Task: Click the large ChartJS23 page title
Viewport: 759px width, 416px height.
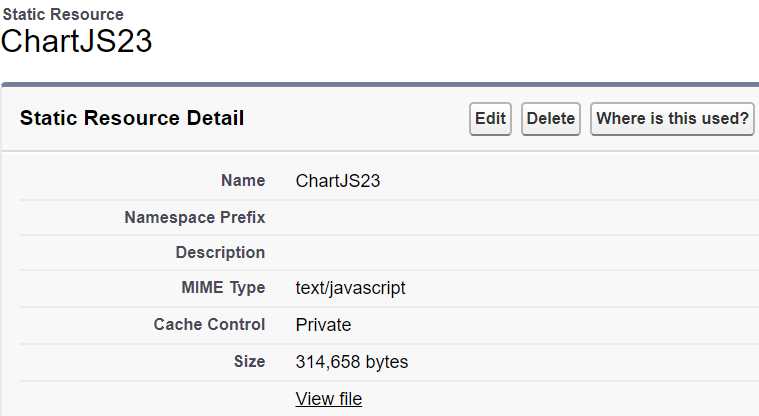Action: [76, 41]
